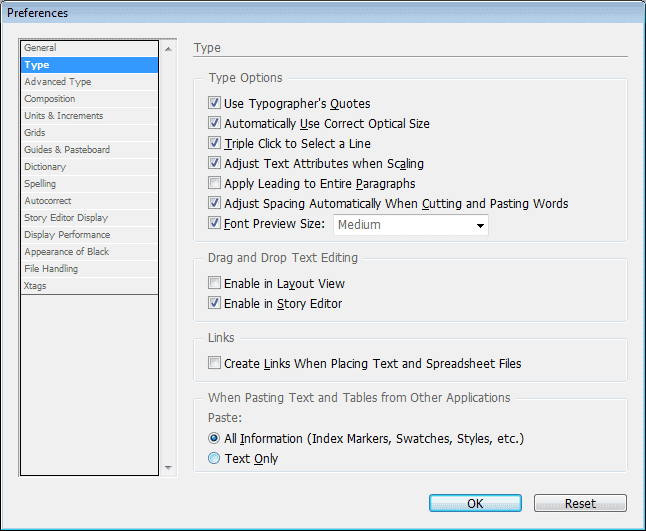Open General preferences category
Screen dimensions: 646x531
(89, 48)
